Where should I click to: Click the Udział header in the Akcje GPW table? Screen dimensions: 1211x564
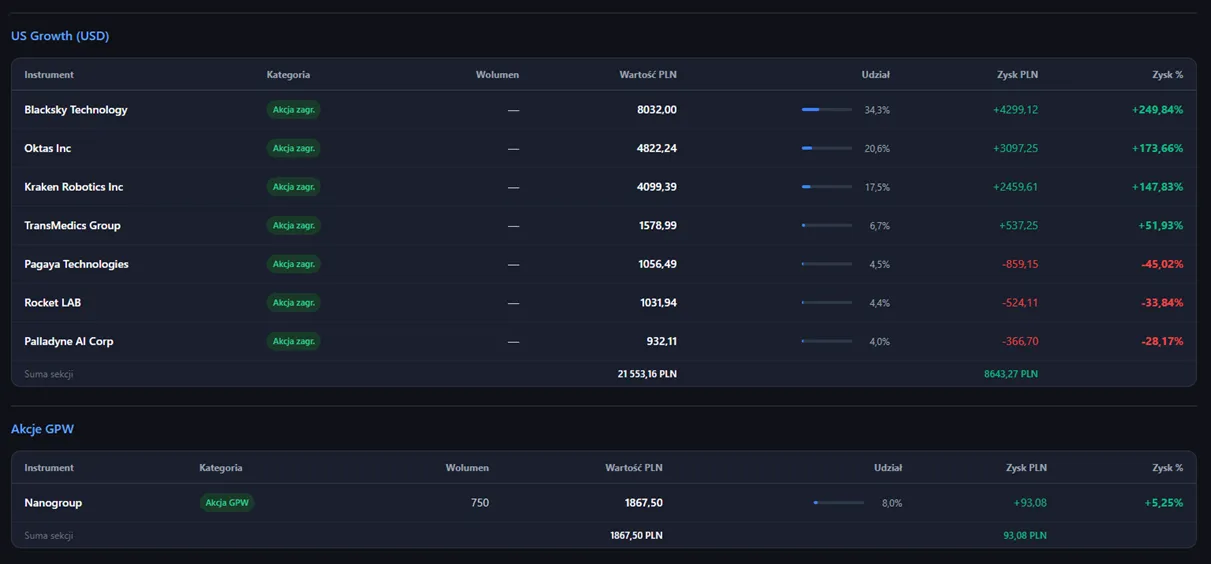click(x=888, y=468)
